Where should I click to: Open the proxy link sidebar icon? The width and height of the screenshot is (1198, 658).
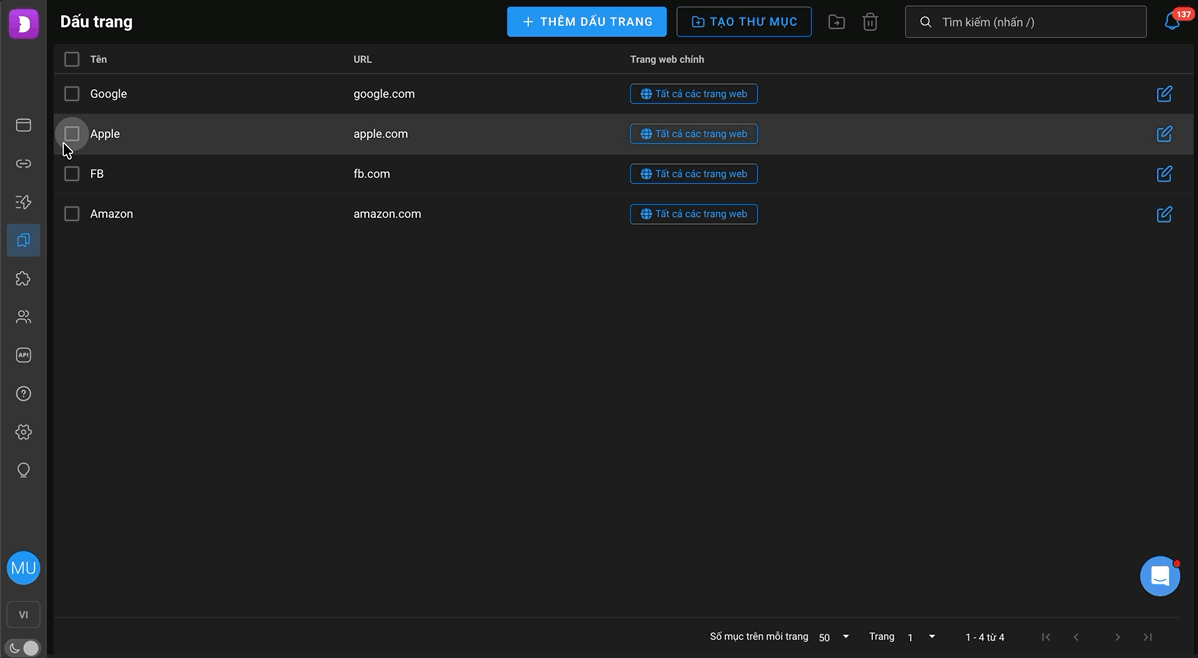click(24, 164)
